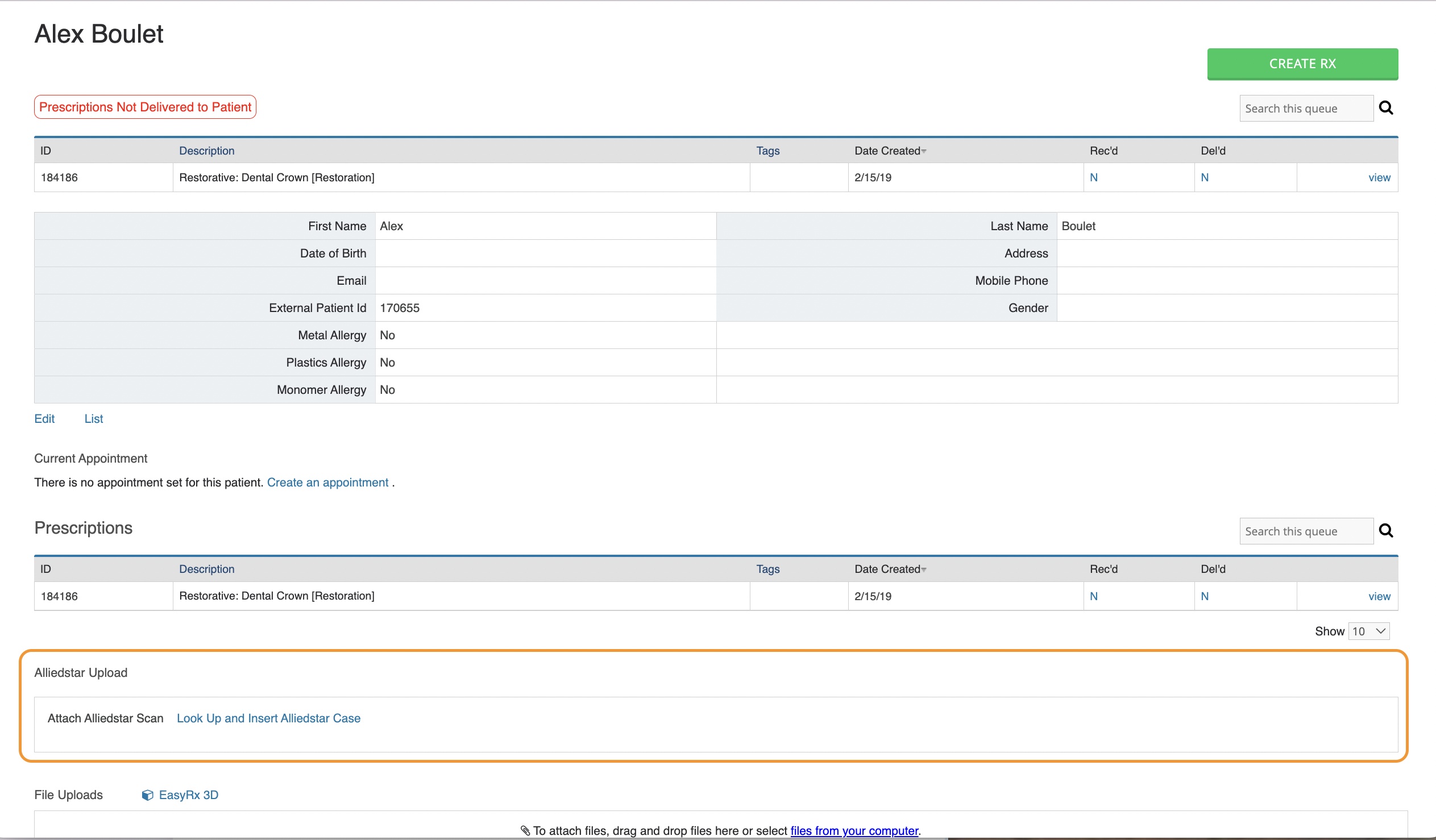Select ID 184186 in Prescriptions table
Screen dimensions: 1436x840
coord(59,596)
